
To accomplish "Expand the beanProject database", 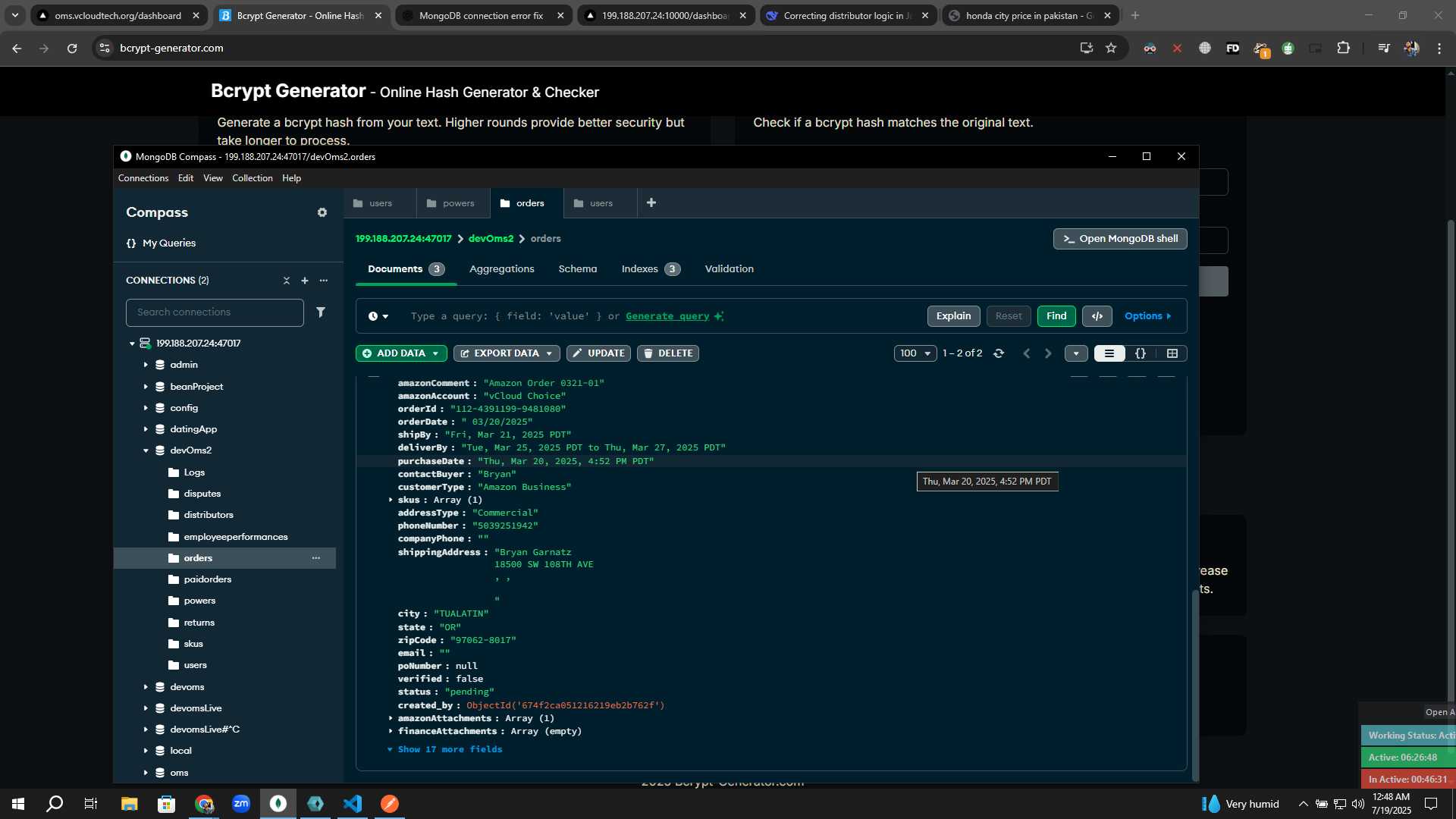I will tap(146, 387).
